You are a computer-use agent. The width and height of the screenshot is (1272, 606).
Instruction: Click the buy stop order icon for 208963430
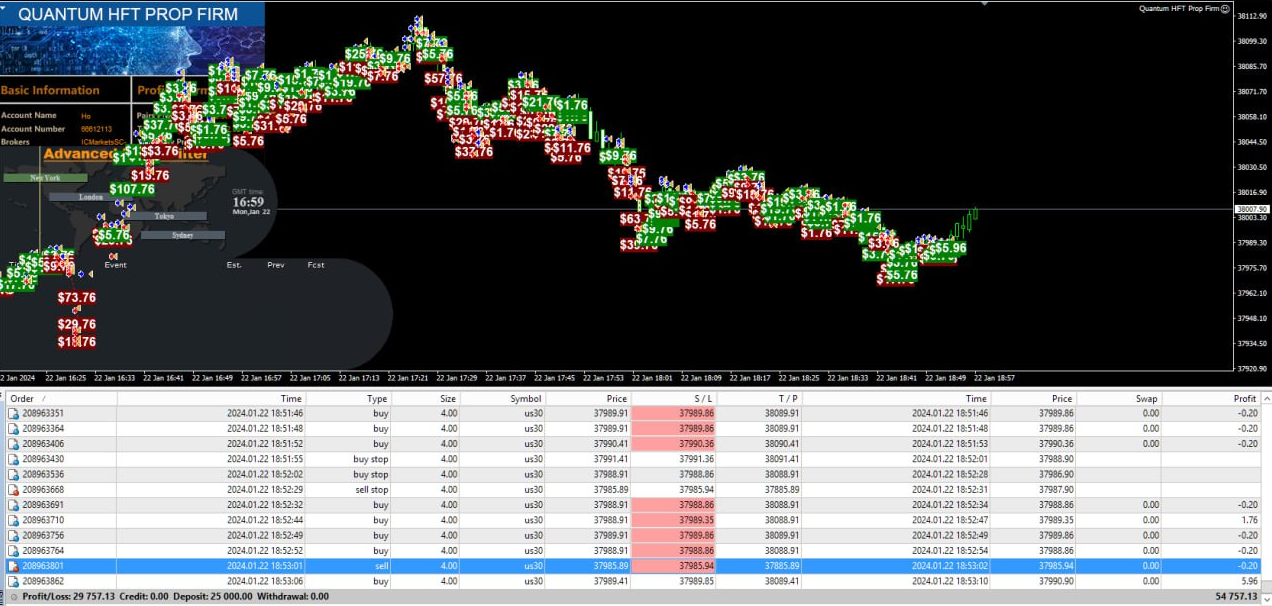pos(13,459)
